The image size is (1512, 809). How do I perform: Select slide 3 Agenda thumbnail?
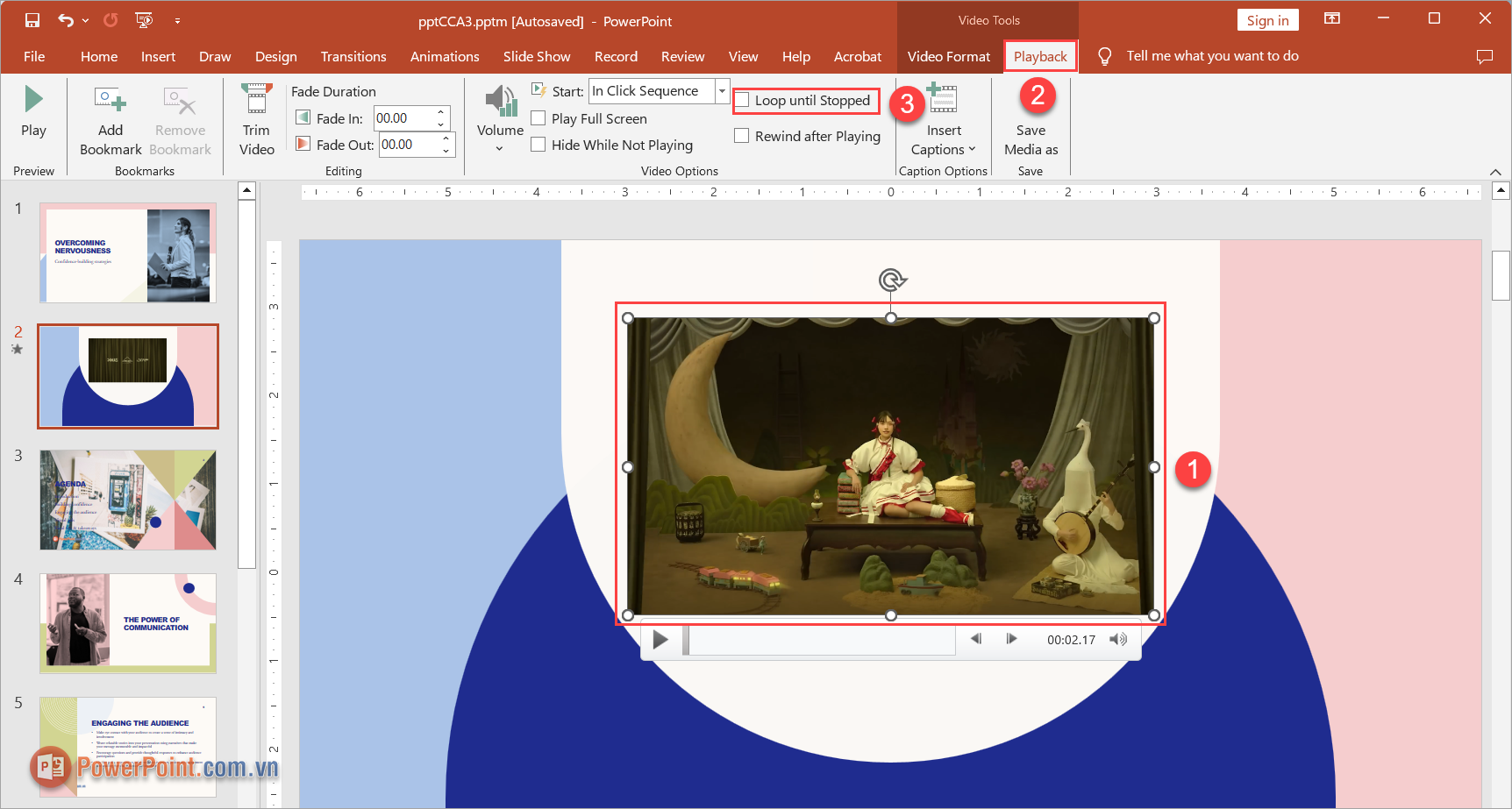tap(128, 500)
